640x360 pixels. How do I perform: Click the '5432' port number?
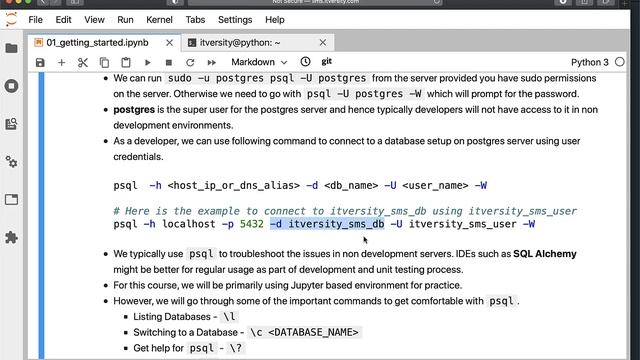(251, 224)
